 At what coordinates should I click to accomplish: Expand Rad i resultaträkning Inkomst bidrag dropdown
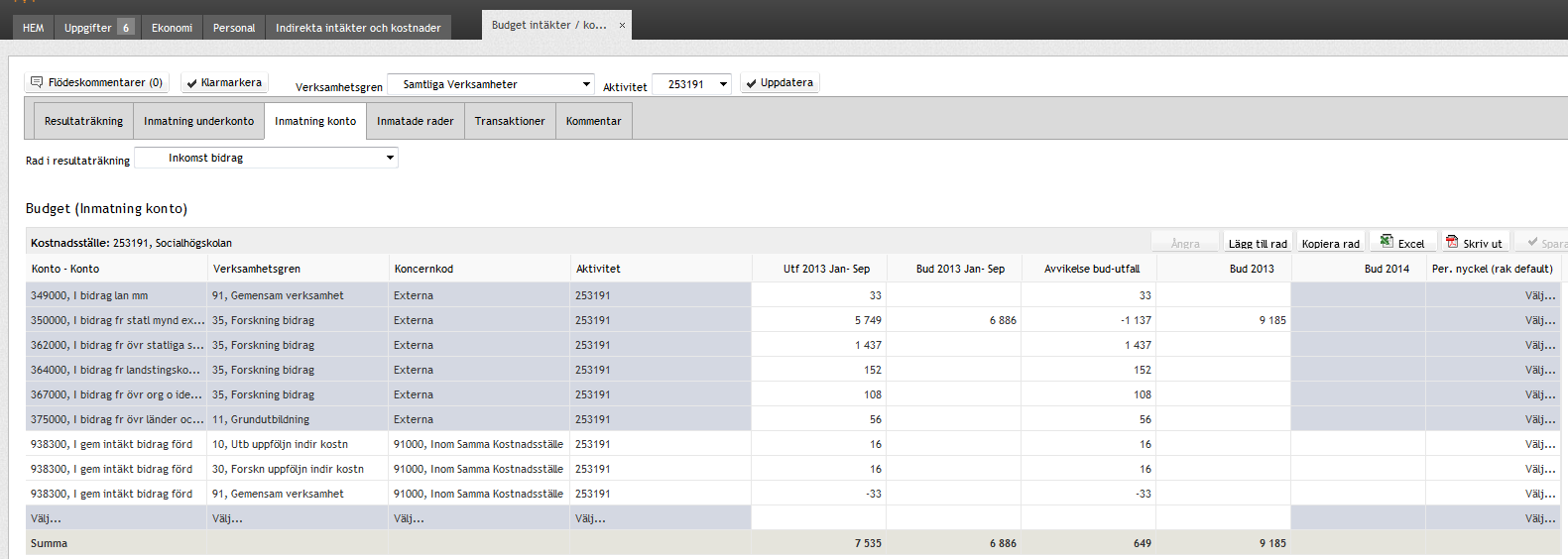point(267,158)
